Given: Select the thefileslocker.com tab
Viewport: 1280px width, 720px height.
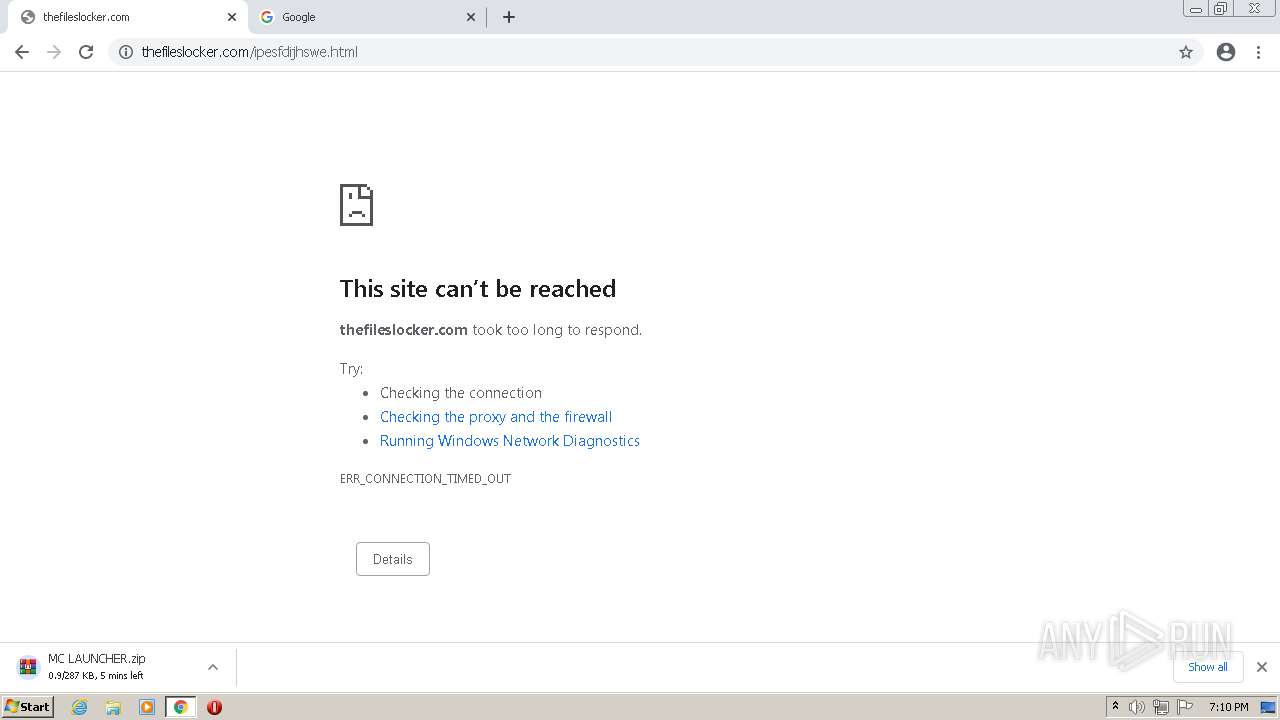Looking at the screenshot, I should 128,17.
